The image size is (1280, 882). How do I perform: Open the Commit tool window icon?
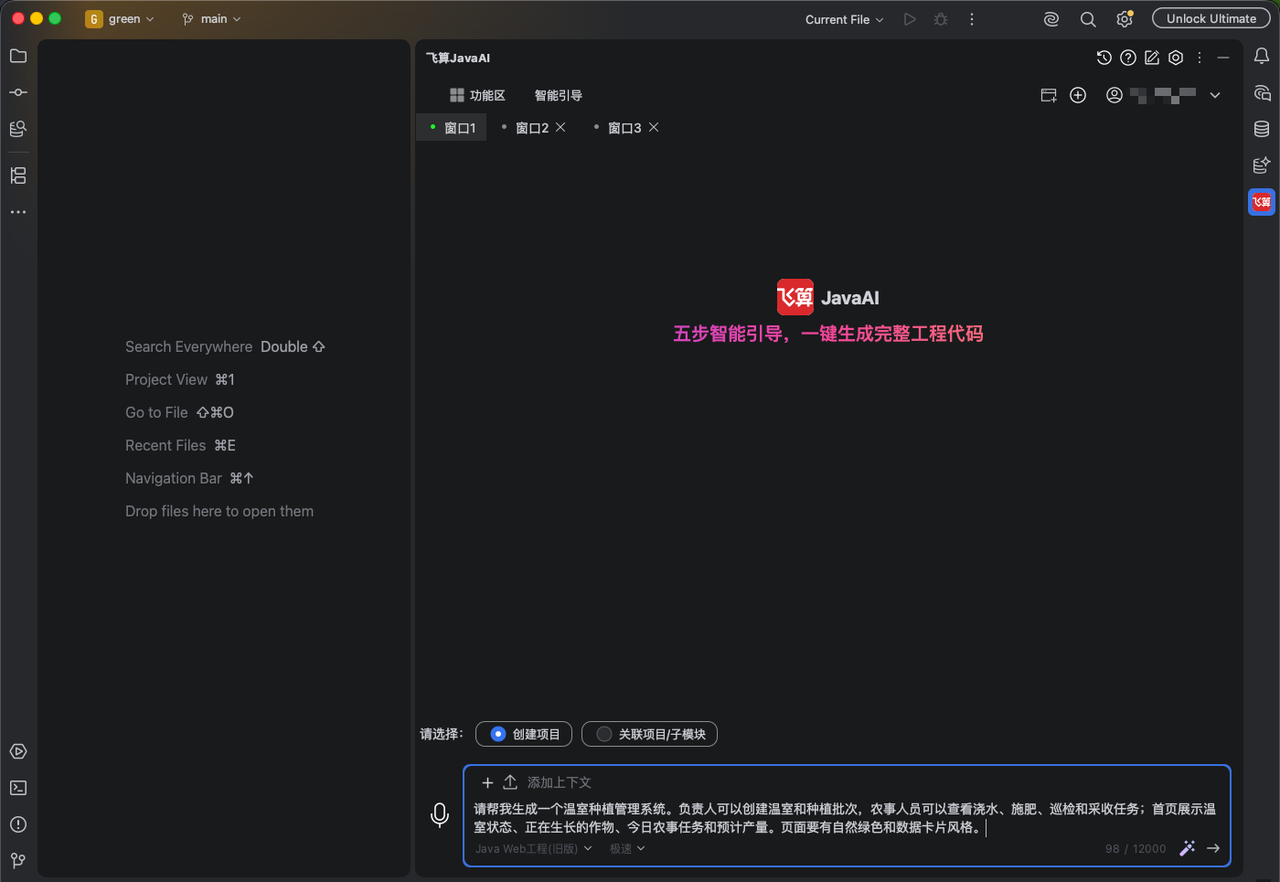click(18, 92)
